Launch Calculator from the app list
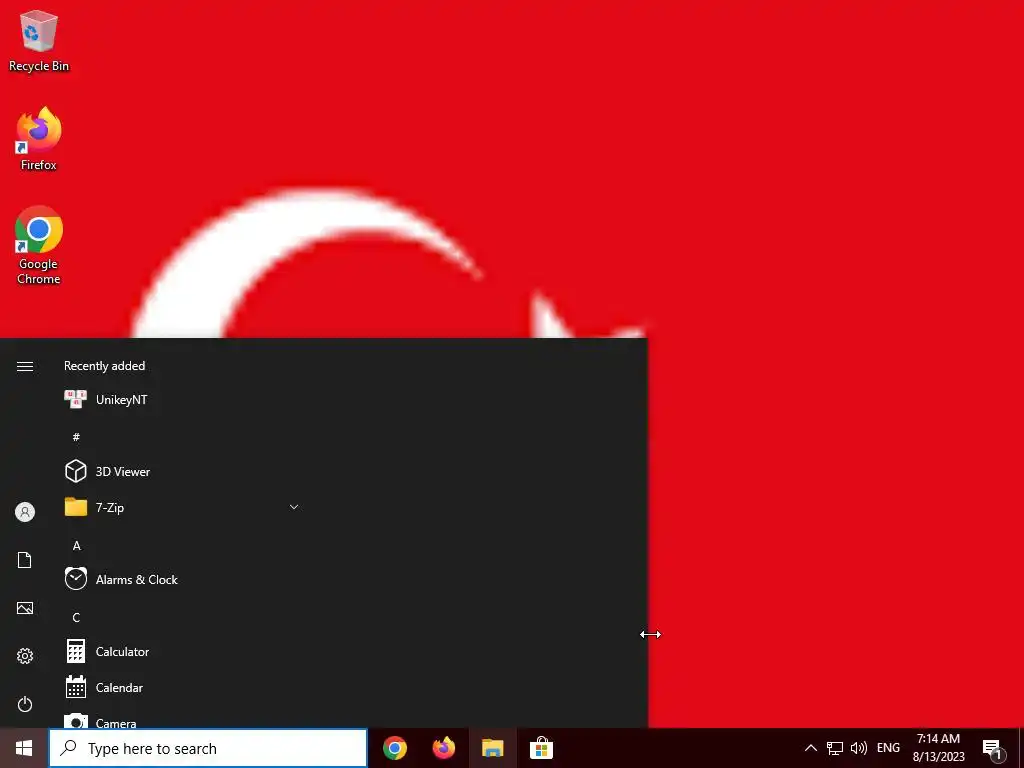This screenshot has width=1024, height=768. pos(183,652)
